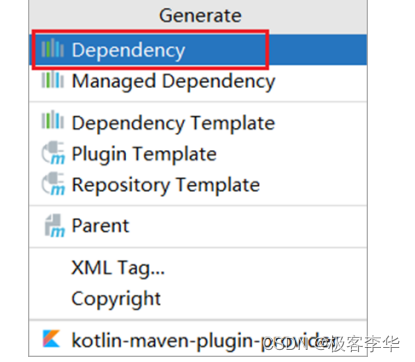This screenshot has width=415, height=362.
Task: Insert a Plugin Template
Action: pos(198,154)
